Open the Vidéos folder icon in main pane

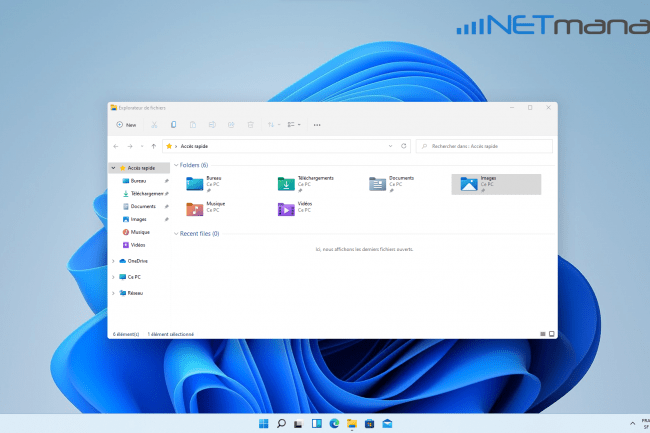click(x=286, y=208)
